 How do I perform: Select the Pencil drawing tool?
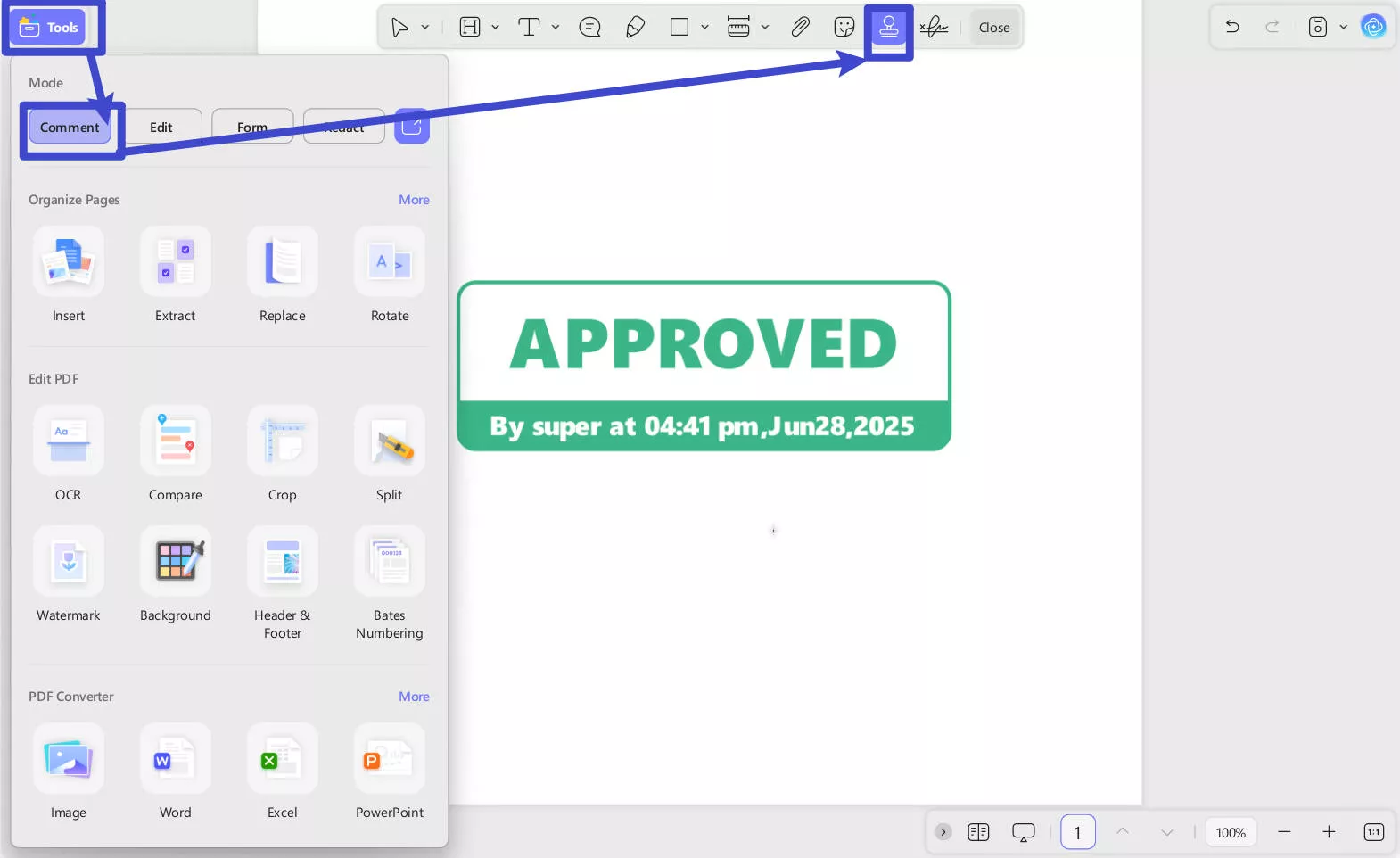point(635,28)
